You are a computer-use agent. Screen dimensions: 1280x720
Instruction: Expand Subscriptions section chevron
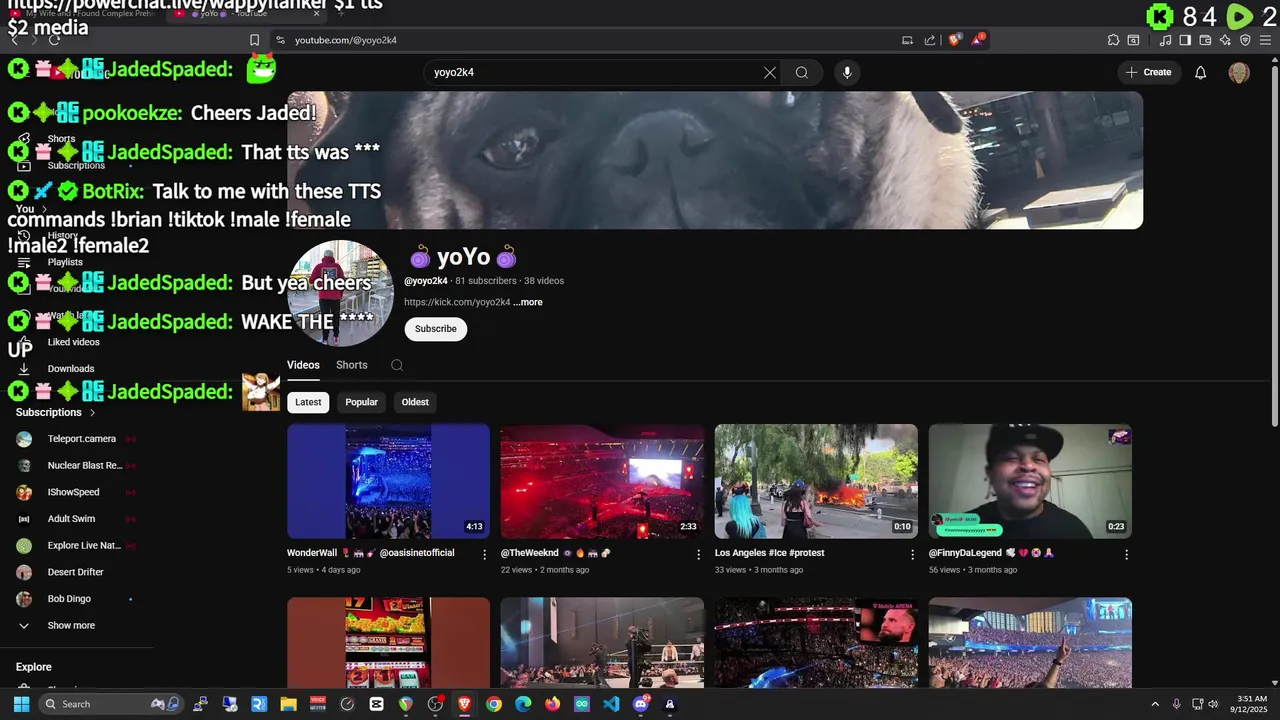pos(93,412)
